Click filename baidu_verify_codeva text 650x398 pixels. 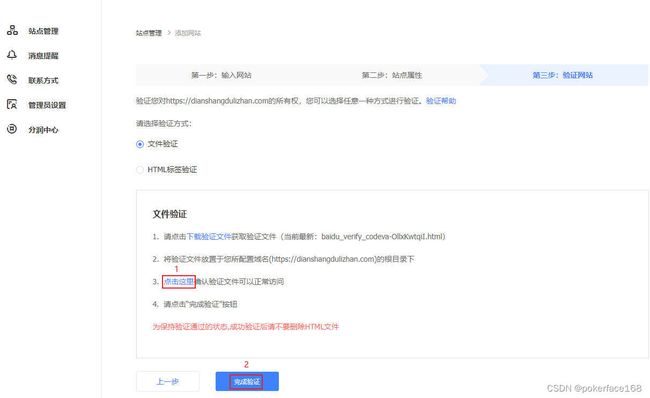383,236
